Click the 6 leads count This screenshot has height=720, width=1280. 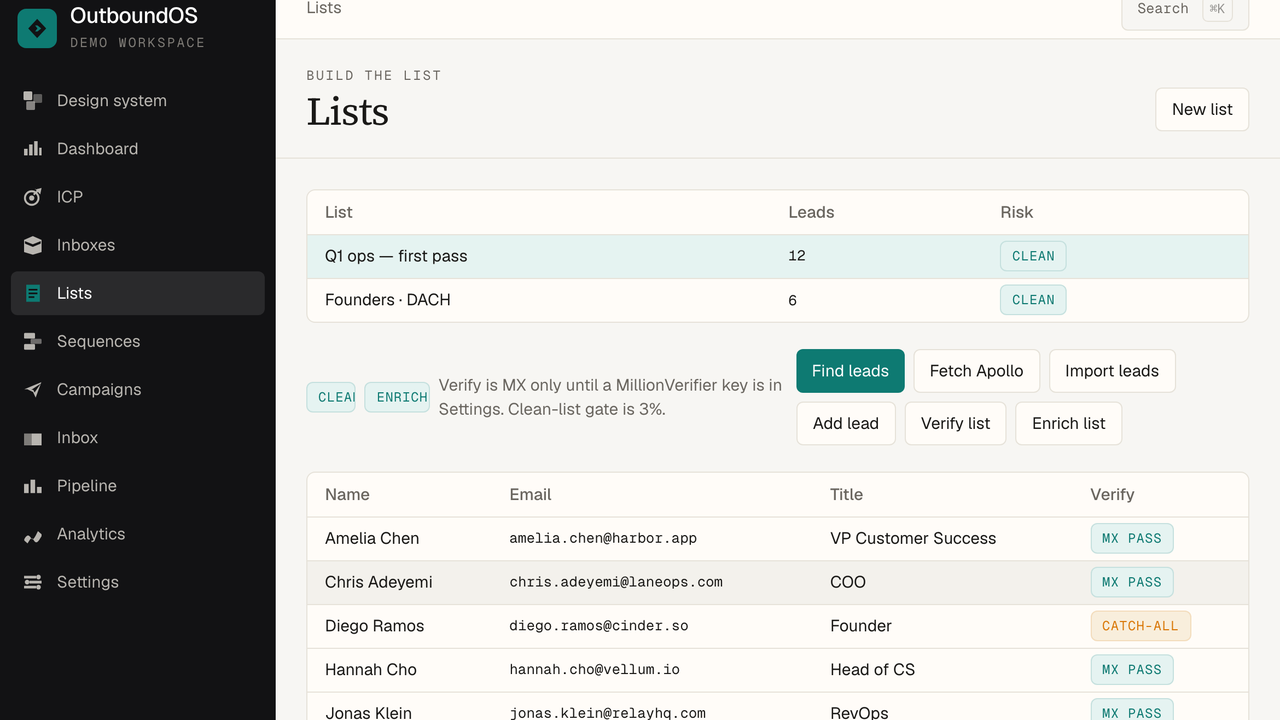tap(793, 300)
